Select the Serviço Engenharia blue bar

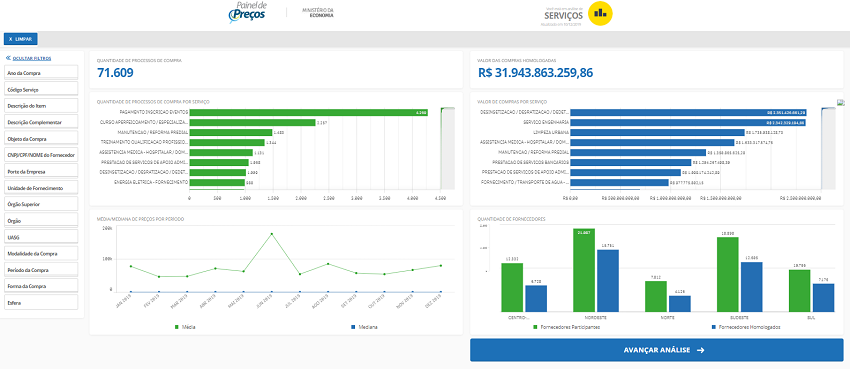coord(688,122)
